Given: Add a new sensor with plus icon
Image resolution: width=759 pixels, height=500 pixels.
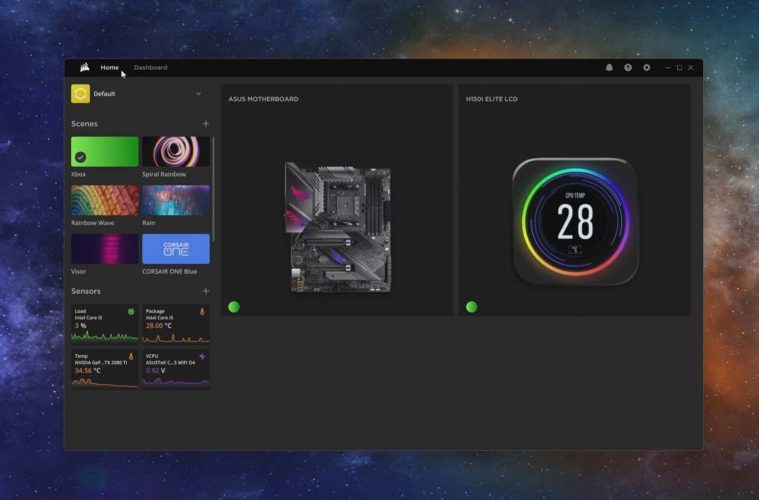Looking at the screenshot, I should tap(206, 291).
